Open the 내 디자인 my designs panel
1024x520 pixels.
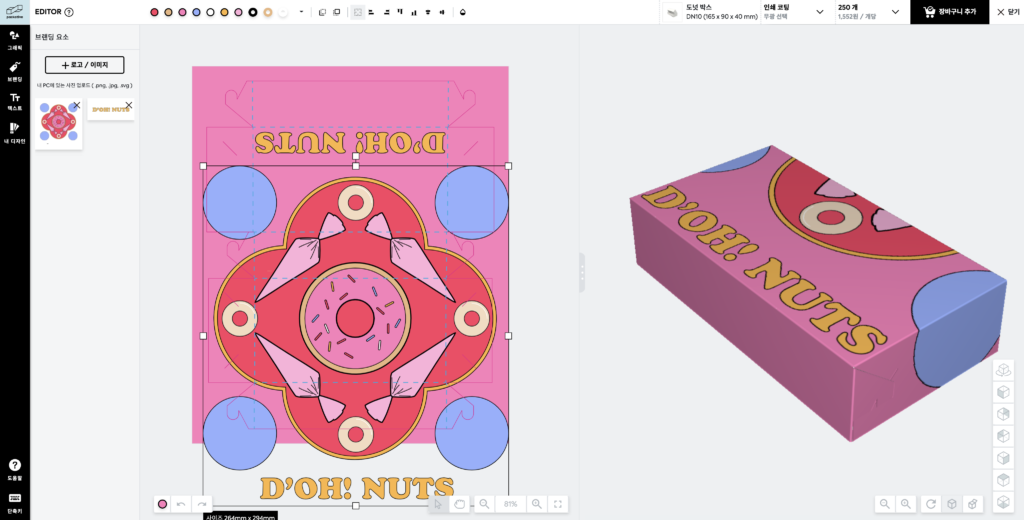[14, 133]
